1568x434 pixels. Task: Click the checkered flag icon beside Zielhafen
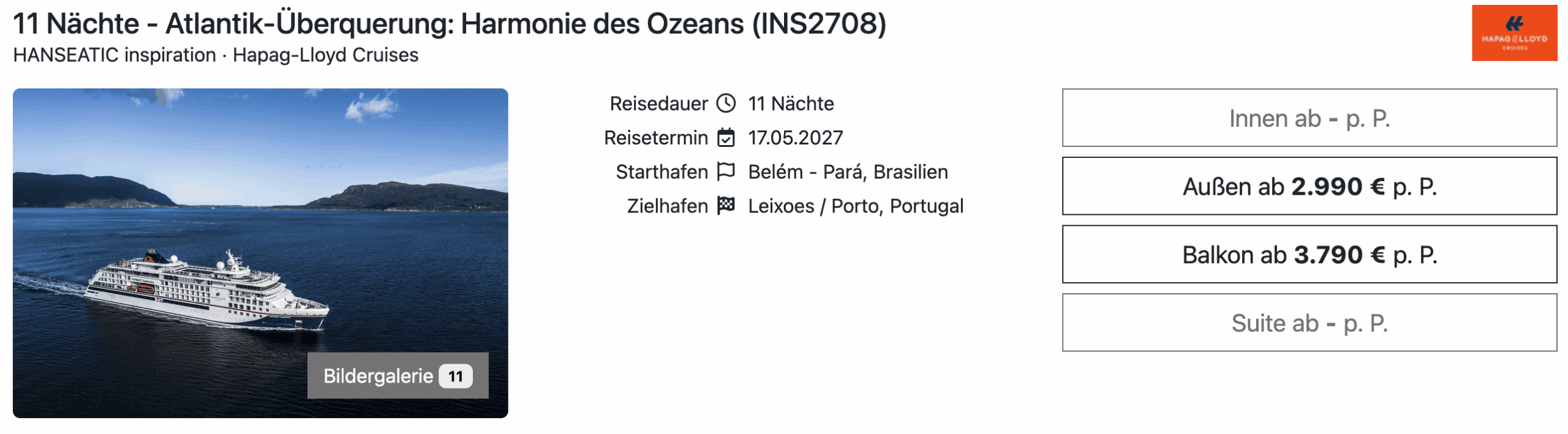pyautogui.click(x=726, y=206)
